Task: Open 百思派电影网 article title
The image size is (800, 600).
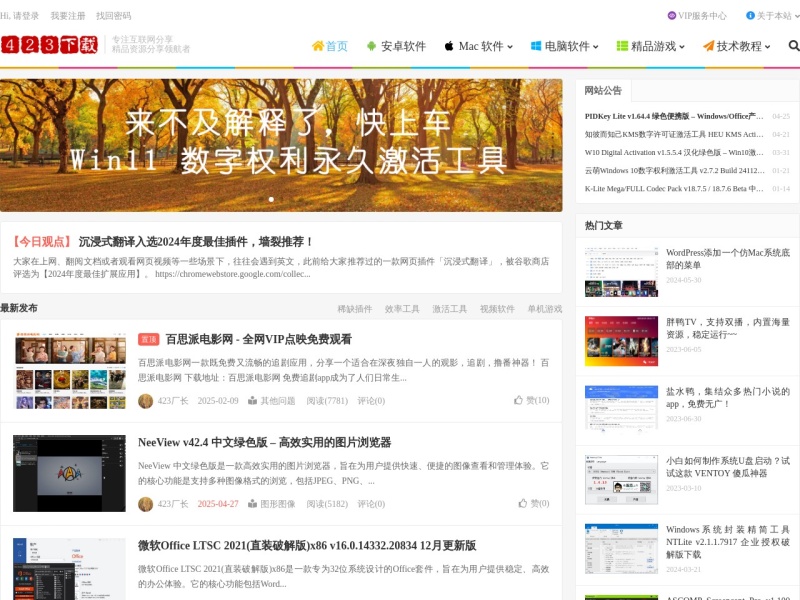Action: (x=258, y=339)
